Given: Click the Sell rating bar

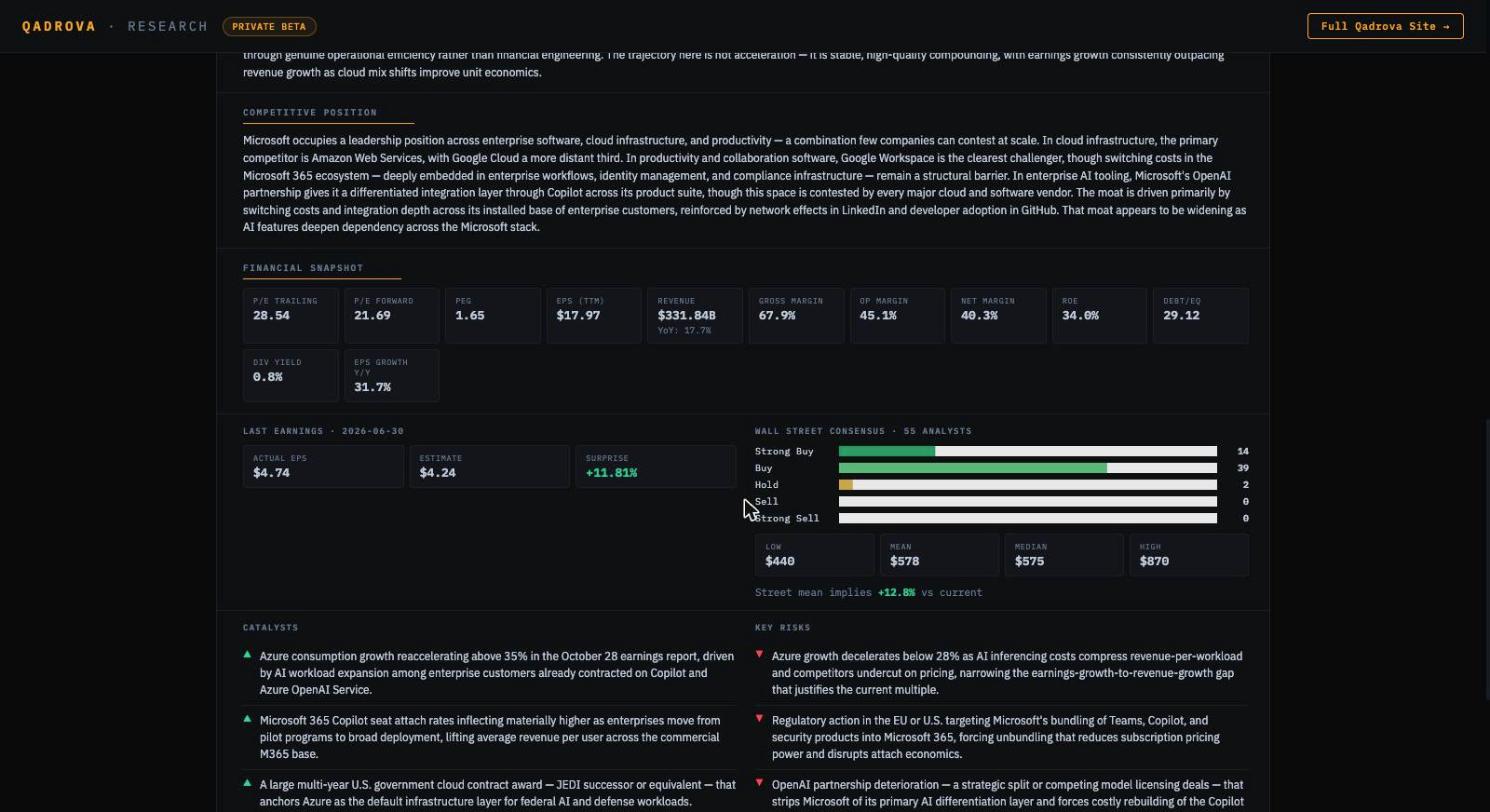Looking at the screenshot, I should [1028, 502].
